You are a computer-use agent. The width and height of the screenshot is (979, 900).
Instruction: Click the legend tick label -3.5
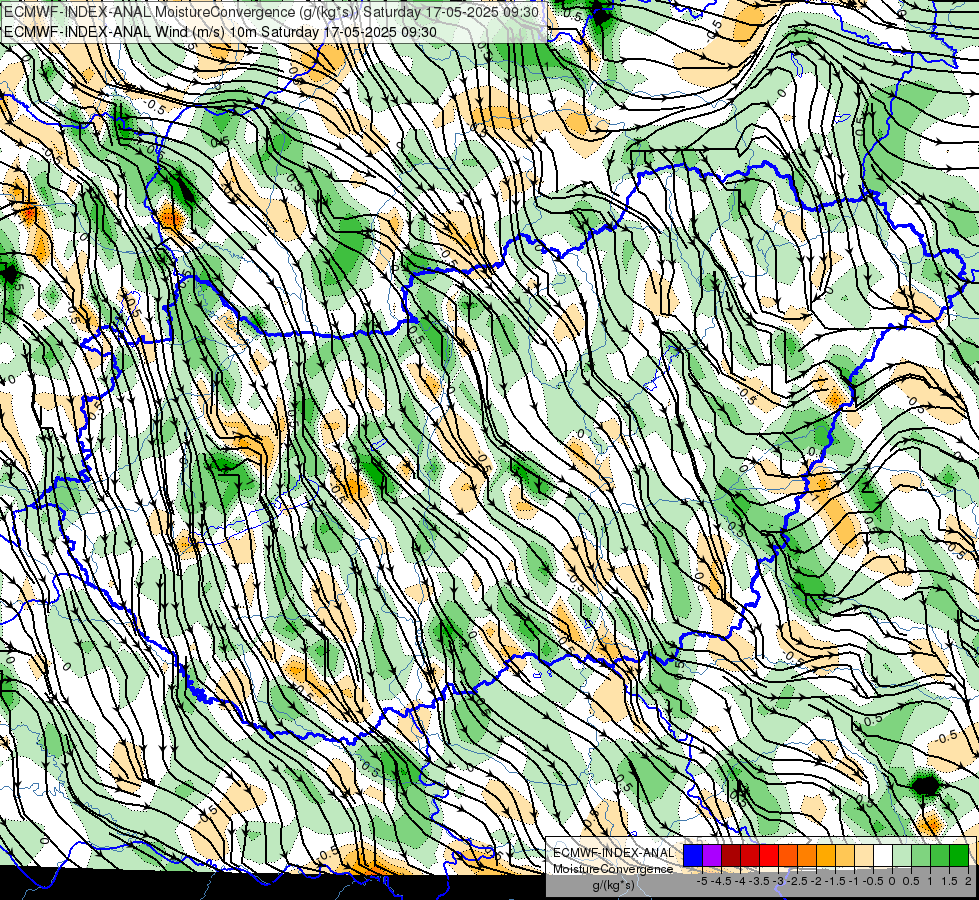[x=760, y=881]
